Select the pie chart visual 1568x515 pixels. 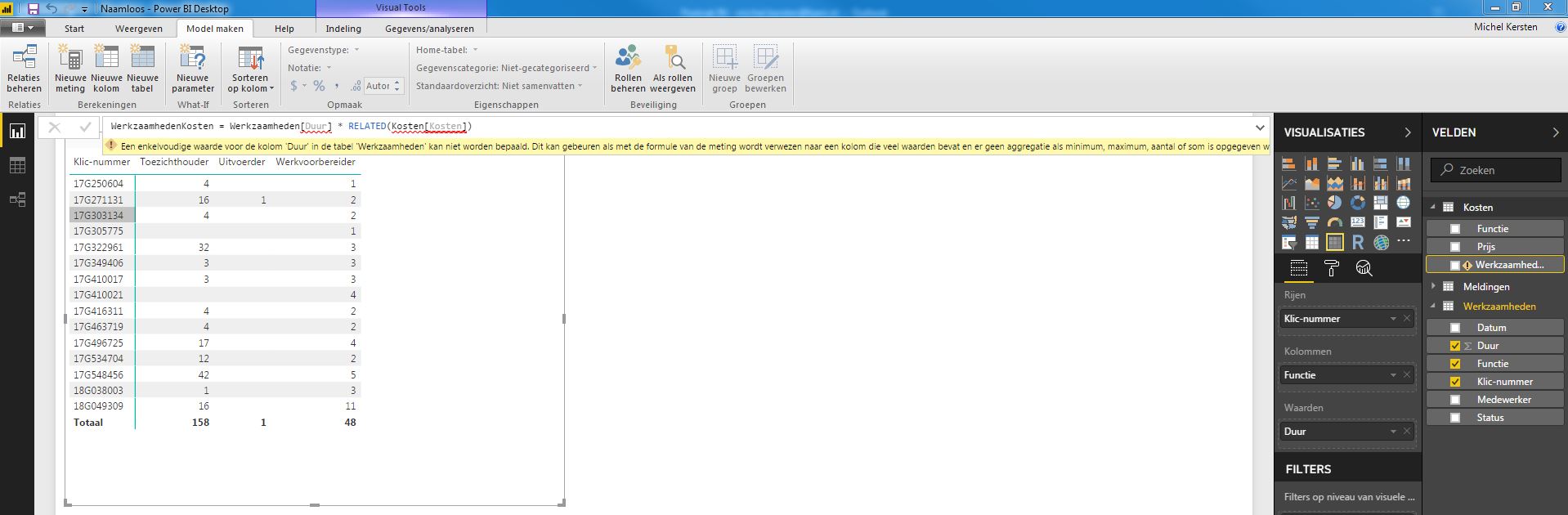[x=1334, y=202]
